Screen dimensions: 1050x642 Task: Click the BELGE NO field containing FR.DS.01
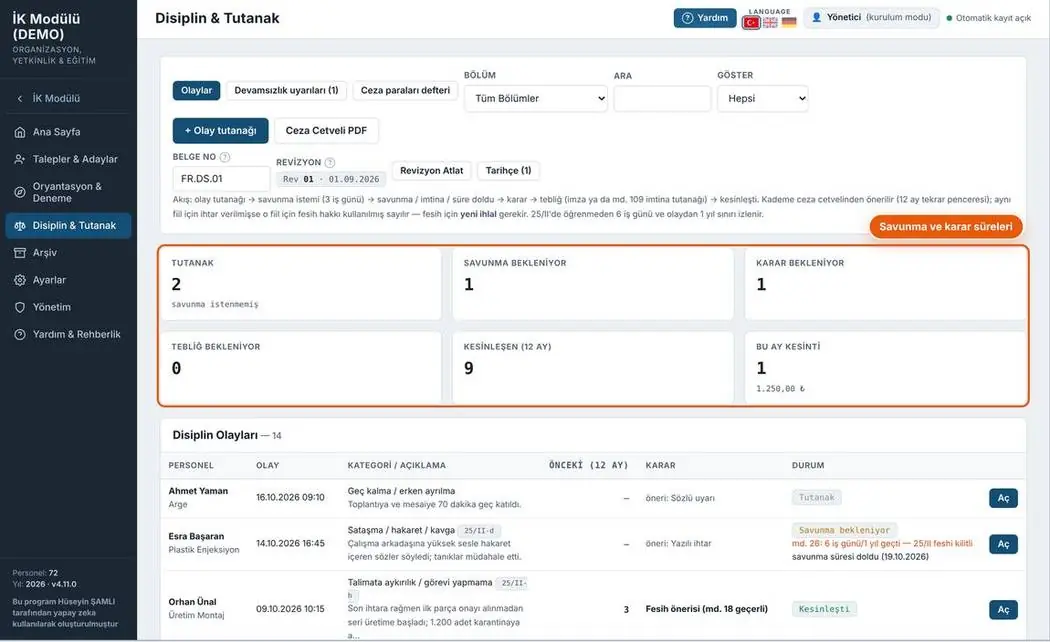pyautogui.click(x=221, y=179)
